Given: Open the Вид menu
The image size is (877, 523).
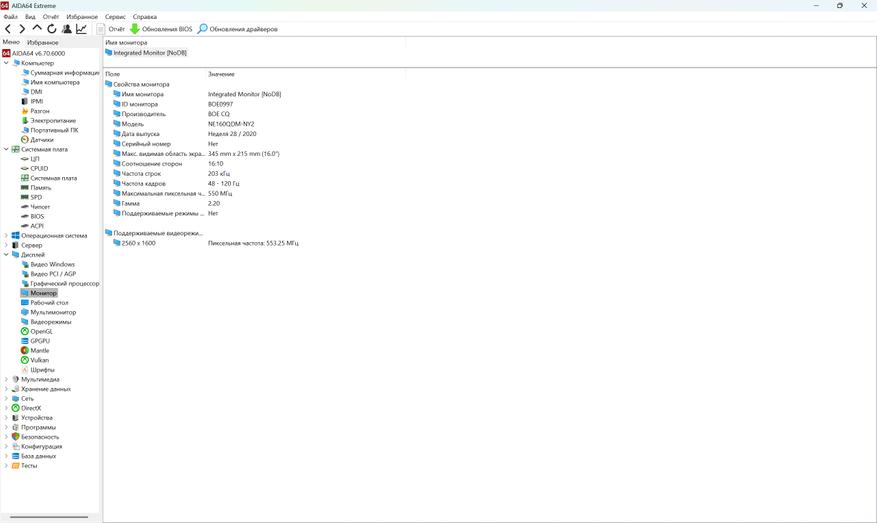Looking at the screenshot, I should coord(30,17).
